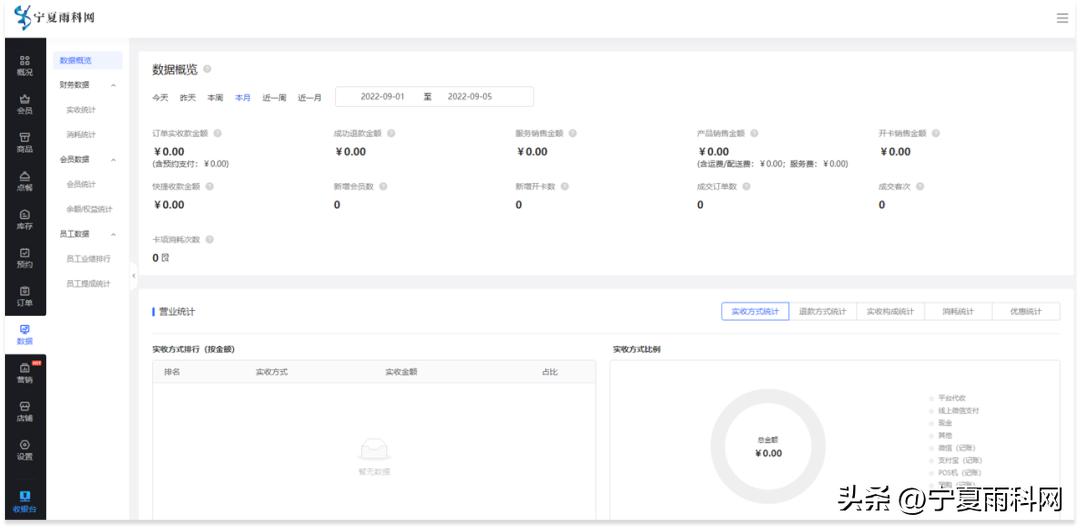Viewport: 1080px width, 529px height.
Task: Open 会员统计 in side menu
Action: tap(81, 185)
